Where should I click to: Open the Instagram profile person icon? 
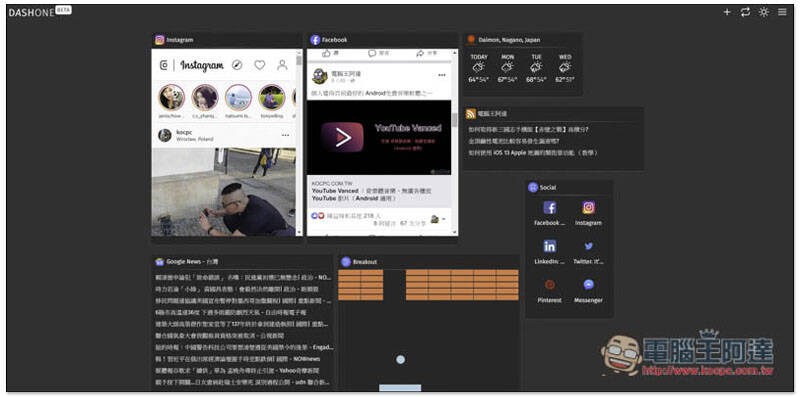(282, 65)
